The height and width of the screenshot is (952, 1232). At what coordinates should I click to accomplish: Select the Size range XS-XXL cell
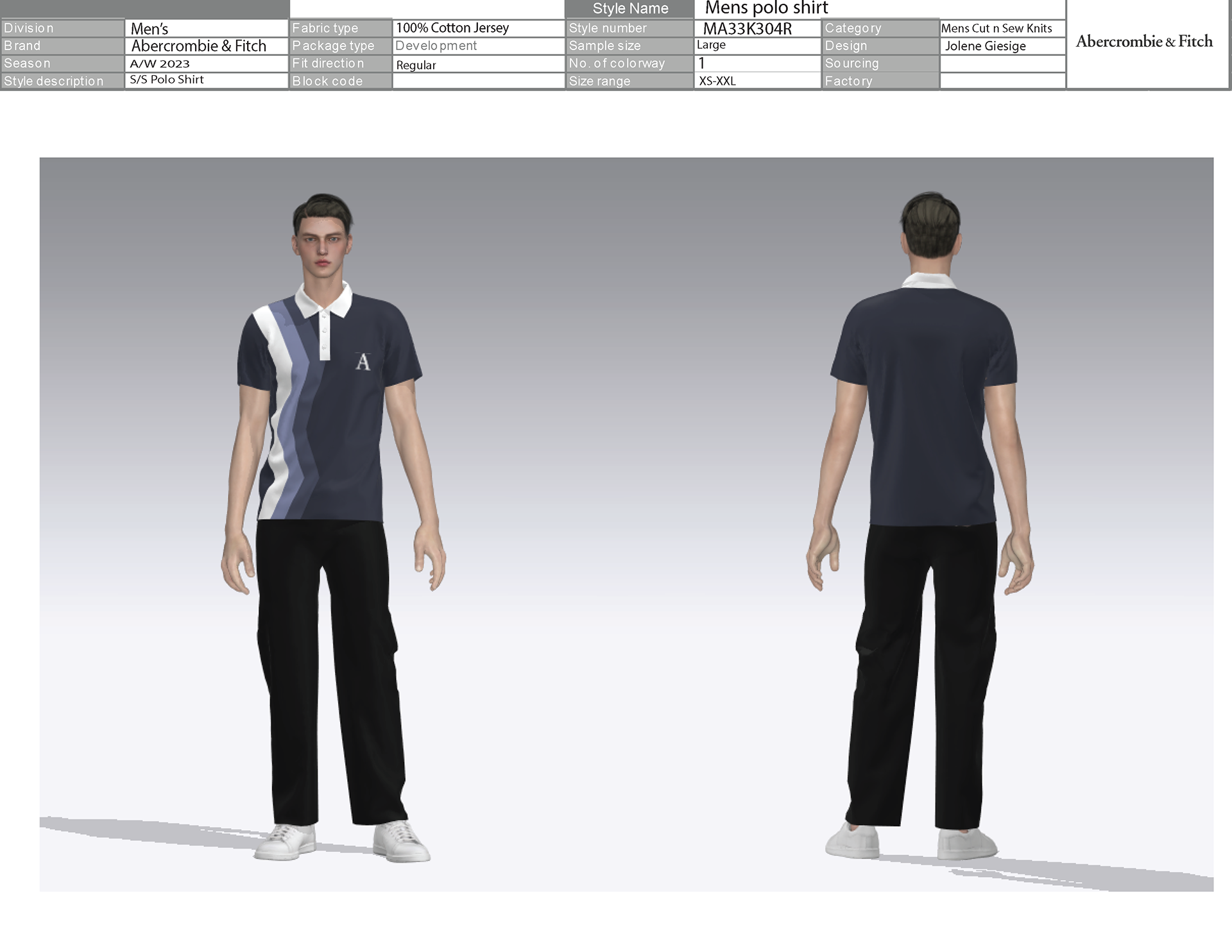click(x=717, y=81)
